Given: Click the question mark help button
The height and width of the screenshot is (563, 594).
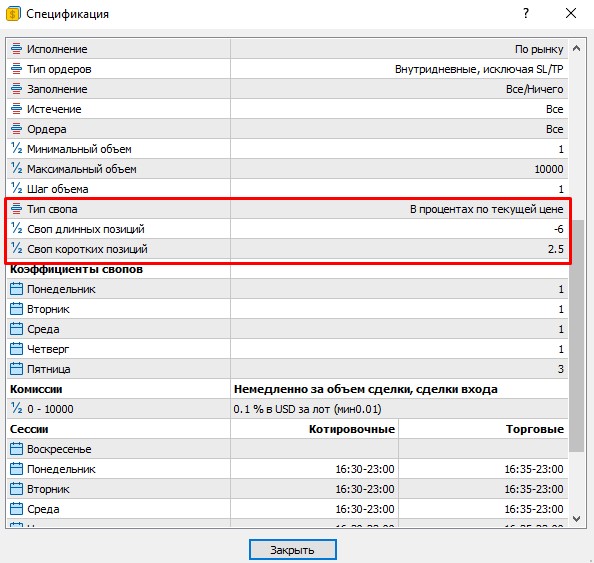Looking at the screenshot, I should [x=526, y=14].
